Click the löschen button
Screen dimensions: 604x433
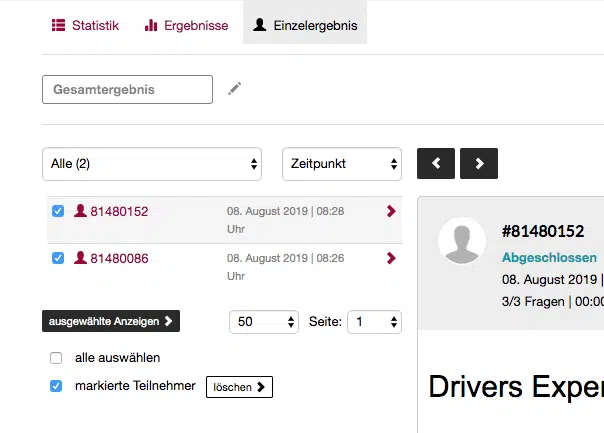pyautogui.click(x=239, y=387)
